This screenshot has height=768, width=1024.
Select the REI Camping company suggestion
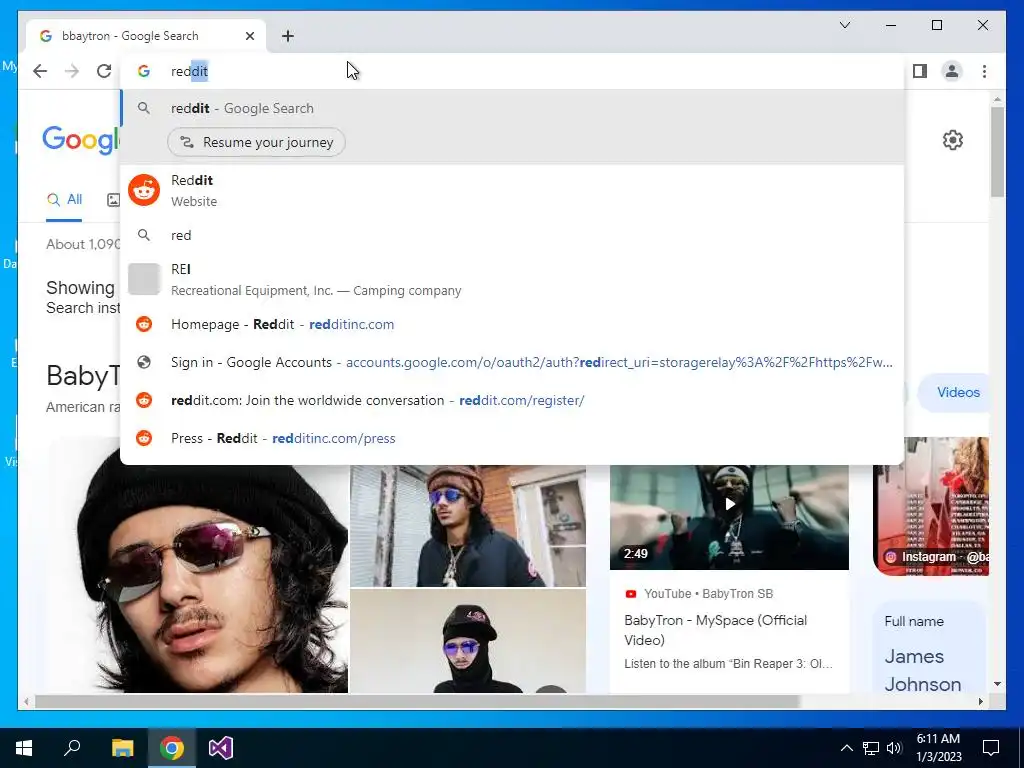tap(512, 280)
